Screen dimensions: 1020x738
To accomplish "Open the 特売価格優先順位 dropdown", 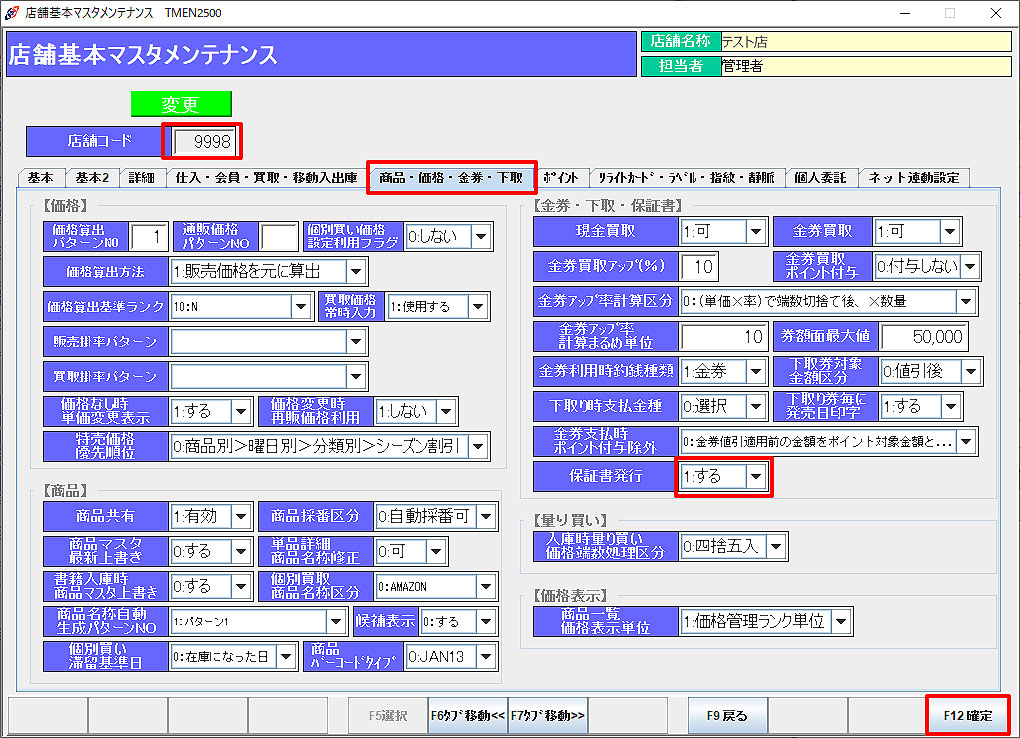I will pos(479,446).
